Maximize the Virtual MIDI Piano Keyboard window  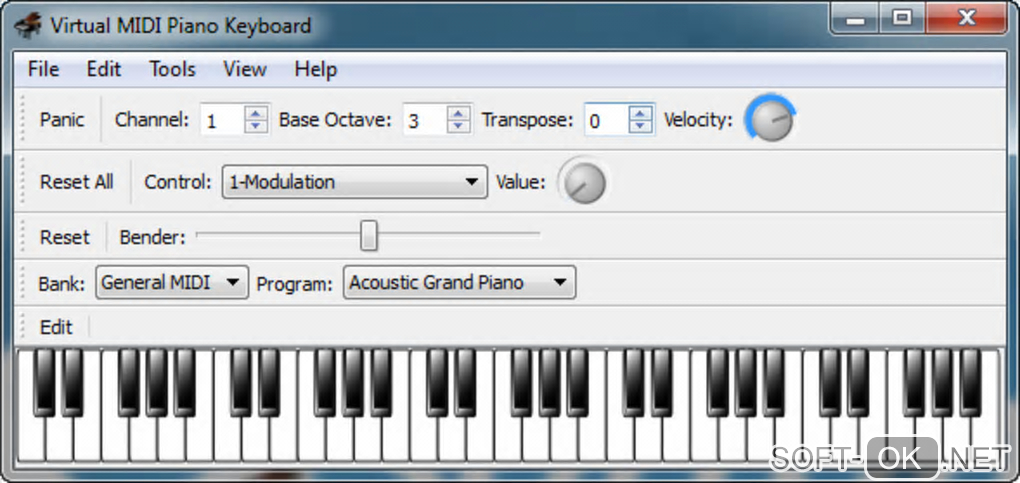[902, 20]
